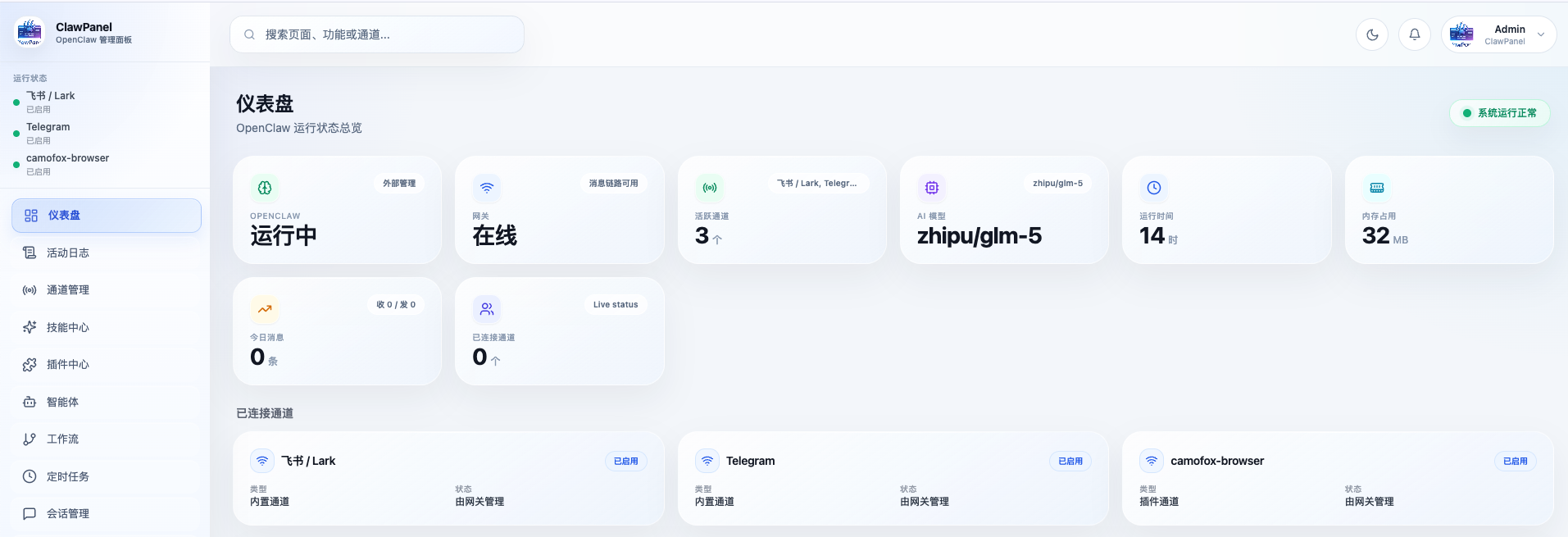Screen dimensions: 1568x537
Task: Click the 已启用 badge on Telegram card
Action: (x=1070, y=462)
